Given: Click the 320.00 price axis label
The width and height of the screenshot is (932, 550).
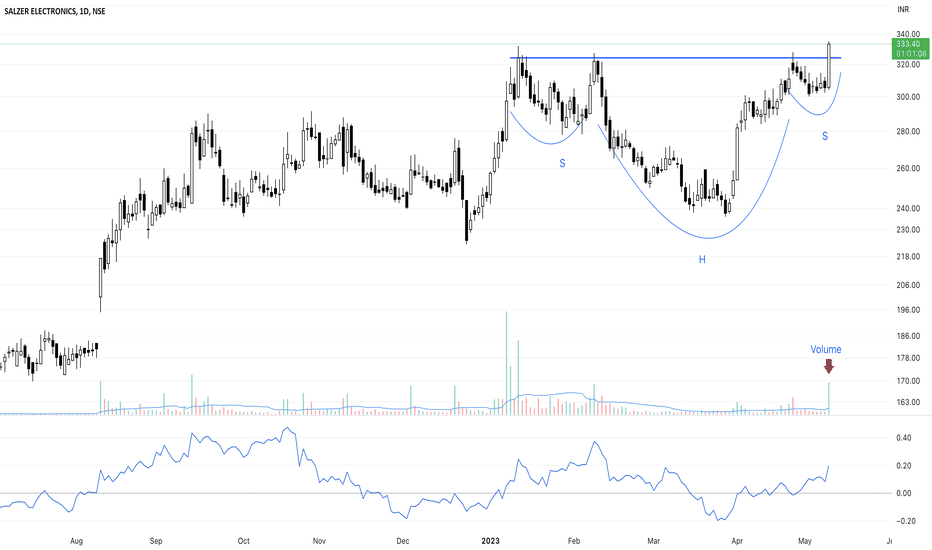Looking at the screenshot, I should 908,64.
